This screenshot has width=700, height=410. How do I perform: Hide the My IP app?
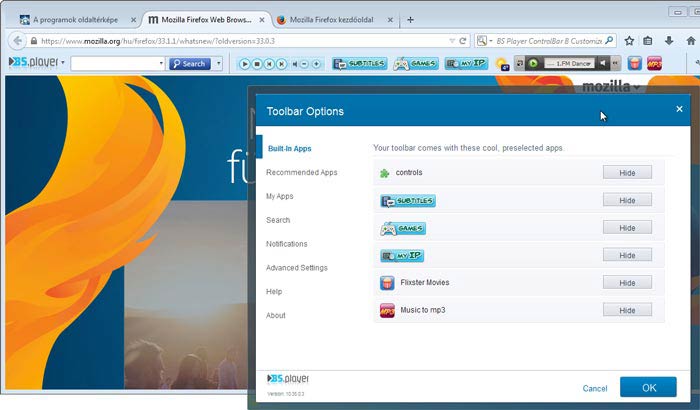(627, 255)
